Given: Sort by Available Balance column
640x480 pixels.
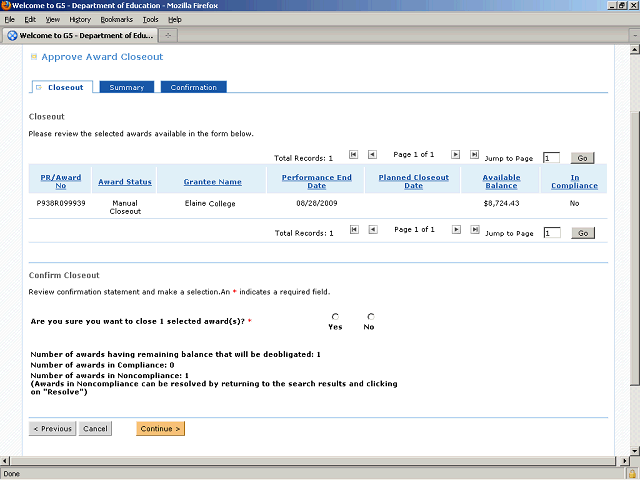Looking at the screenshot, I should pyautogui.click(x=501, y=182).
